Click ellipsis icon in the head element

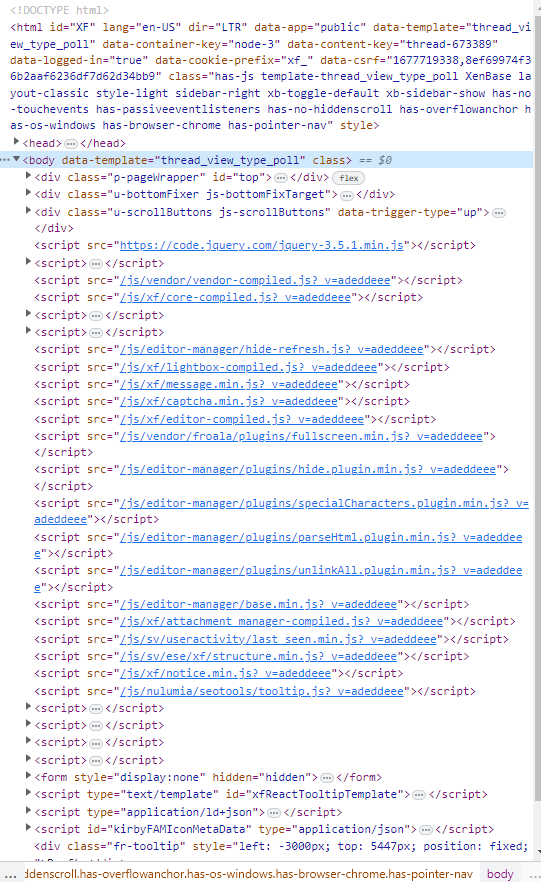pyautogui.click(x=71, y=143)
